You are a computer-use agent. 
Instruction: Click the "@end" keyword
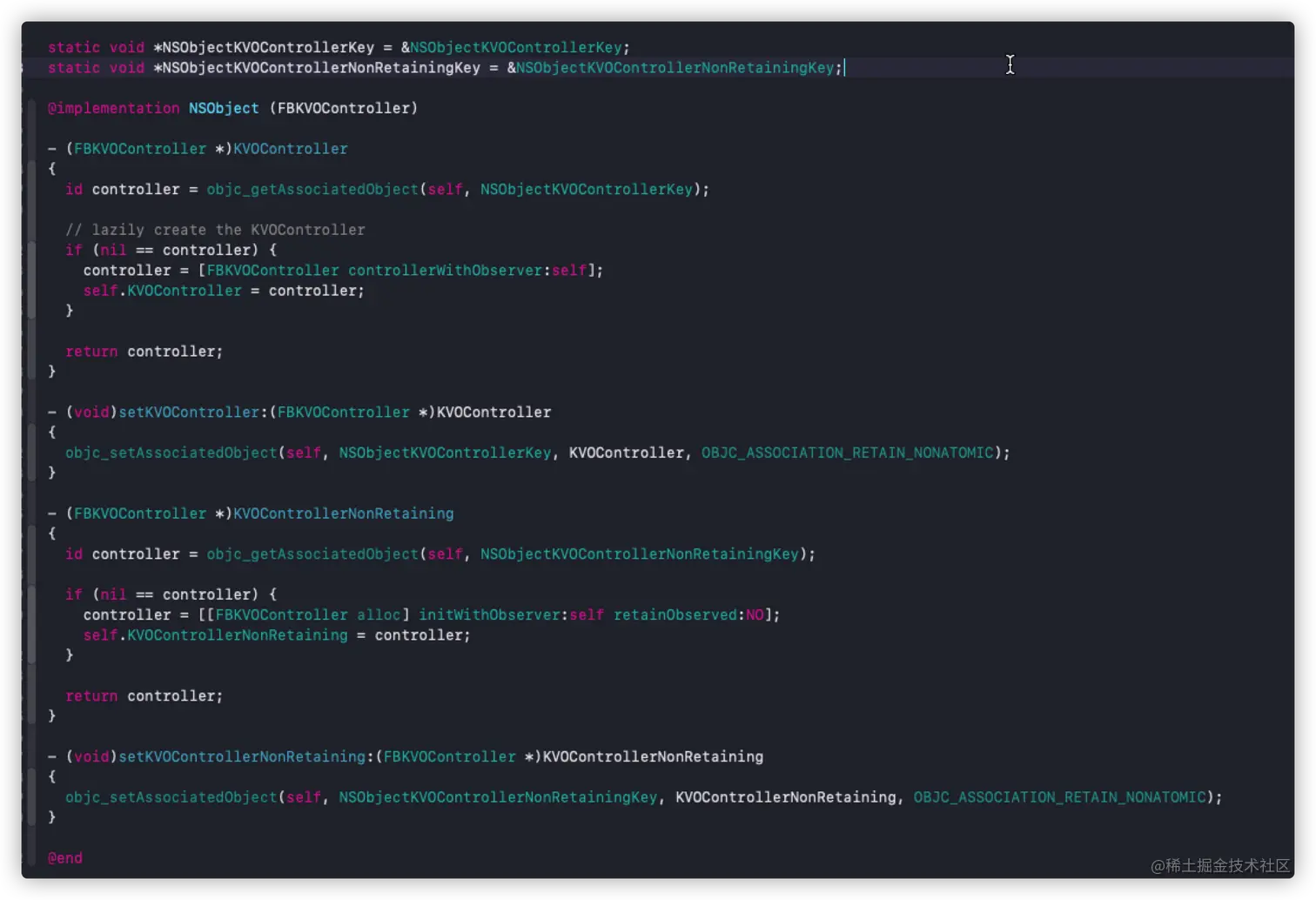click(x=65, y=858)
